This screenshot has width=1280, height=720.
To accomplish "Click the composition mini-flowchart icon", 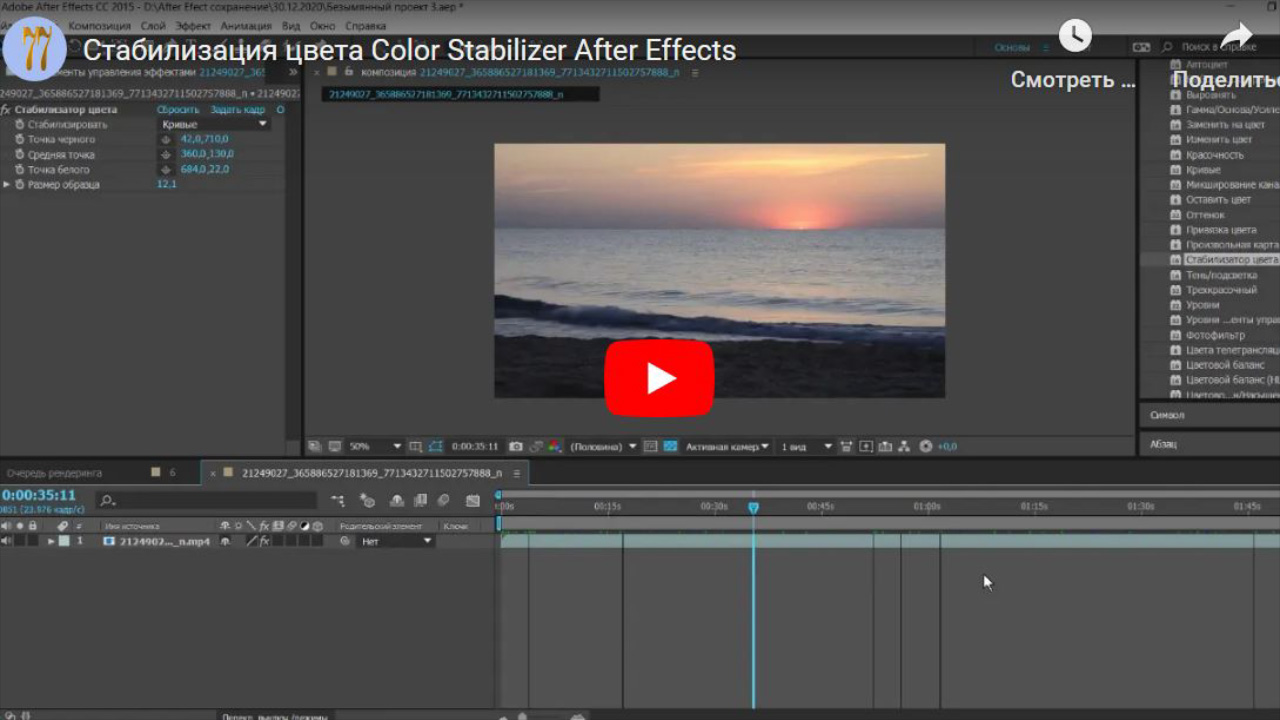I will 337,501.
